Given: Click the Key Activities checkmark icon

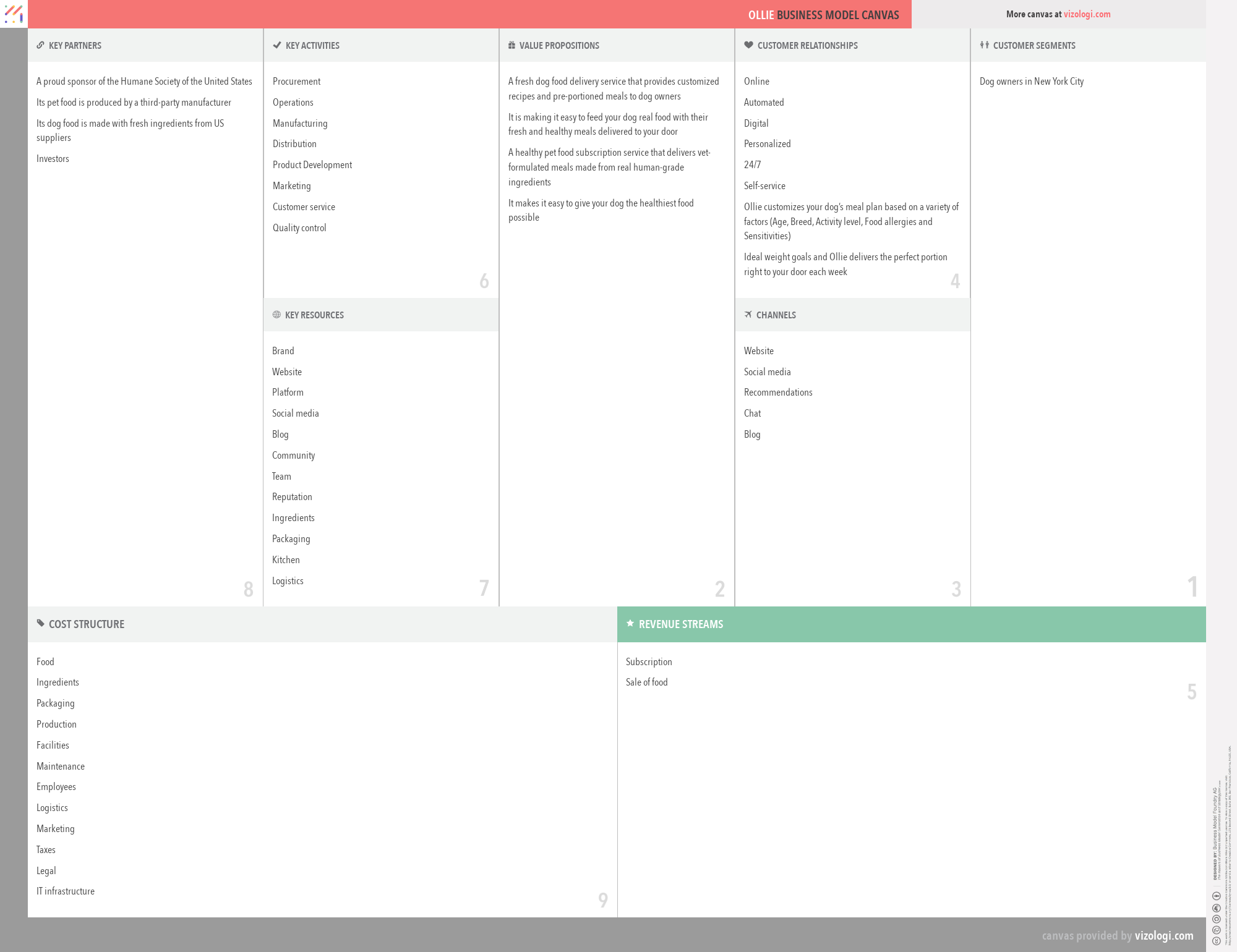Looking at the screenshot, I should 277,45.
